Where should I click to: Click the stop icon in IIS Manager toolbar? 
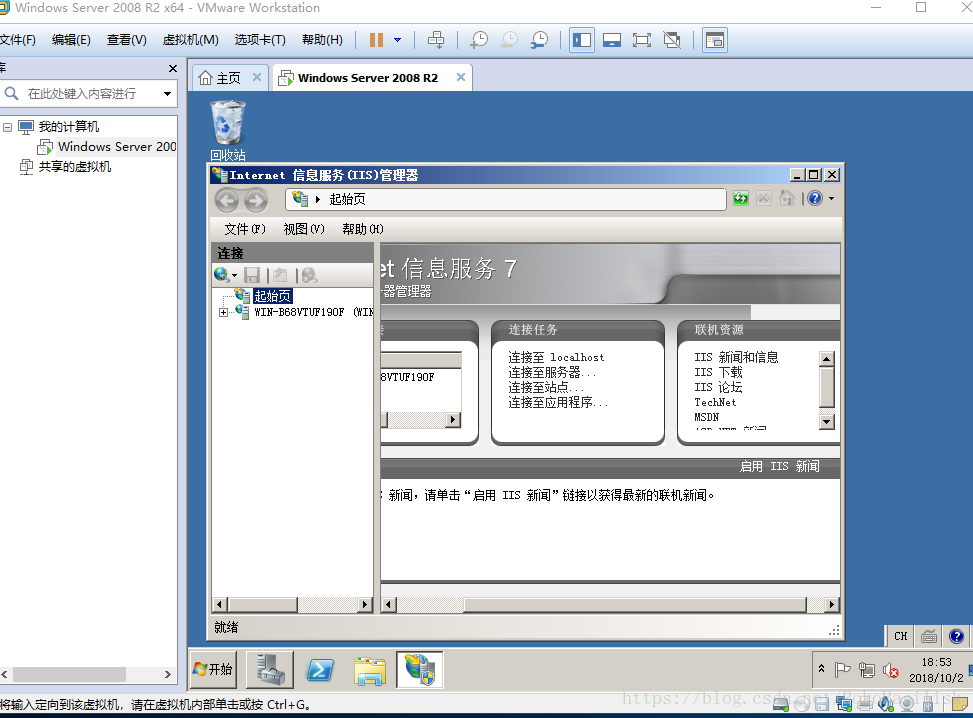point(764,199)
